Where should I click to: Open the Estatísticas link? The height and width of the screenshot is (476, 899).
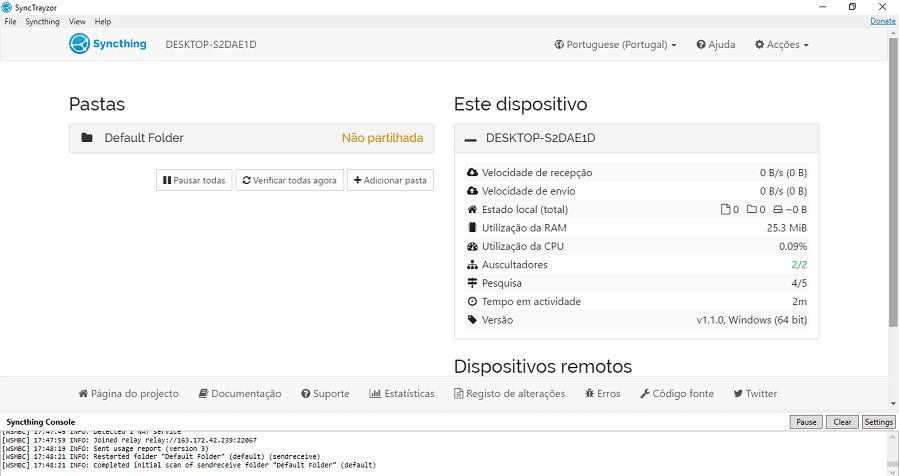402,393
